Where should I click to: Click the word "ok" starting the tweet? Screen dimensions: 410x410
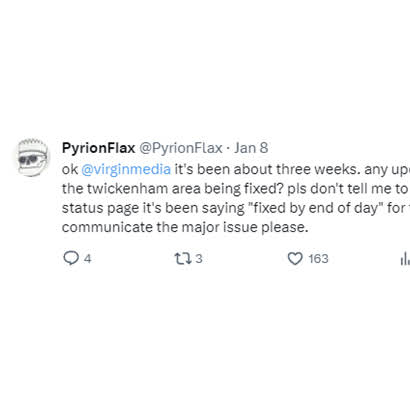(x=70, y=169)
